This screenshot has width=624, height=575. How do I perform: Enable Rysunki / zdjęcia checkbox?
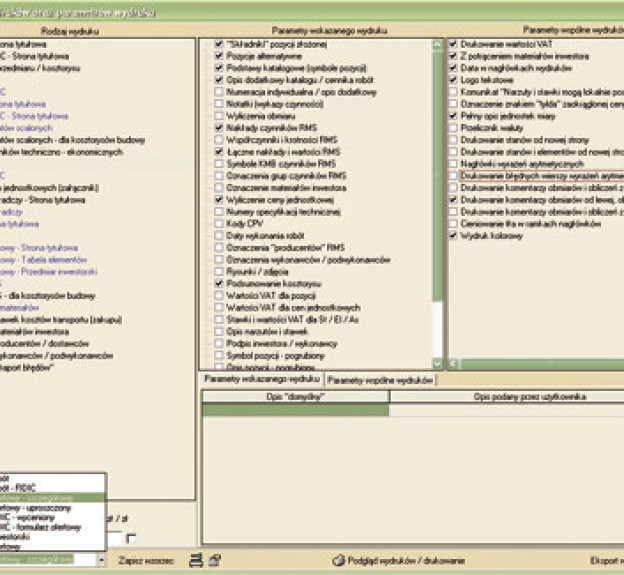[219, 272]
